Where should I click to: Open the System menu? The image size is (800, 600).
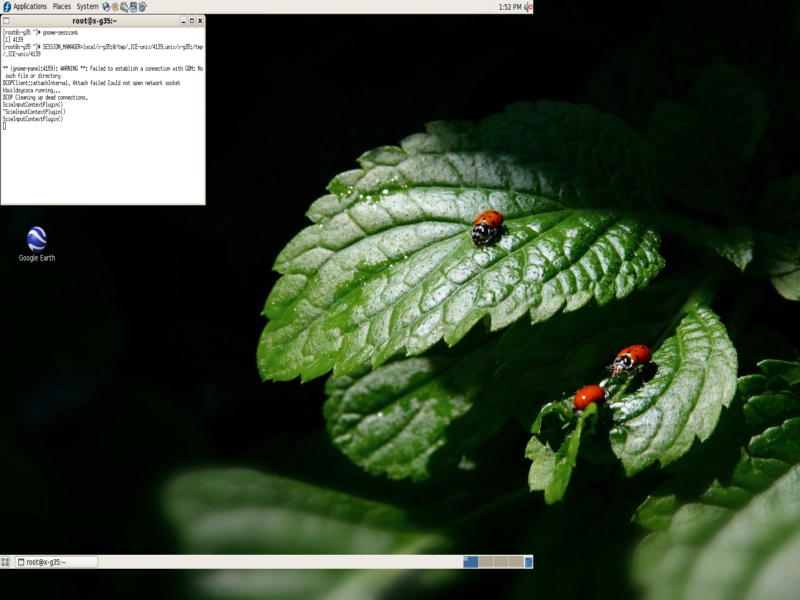pos(88,7)
